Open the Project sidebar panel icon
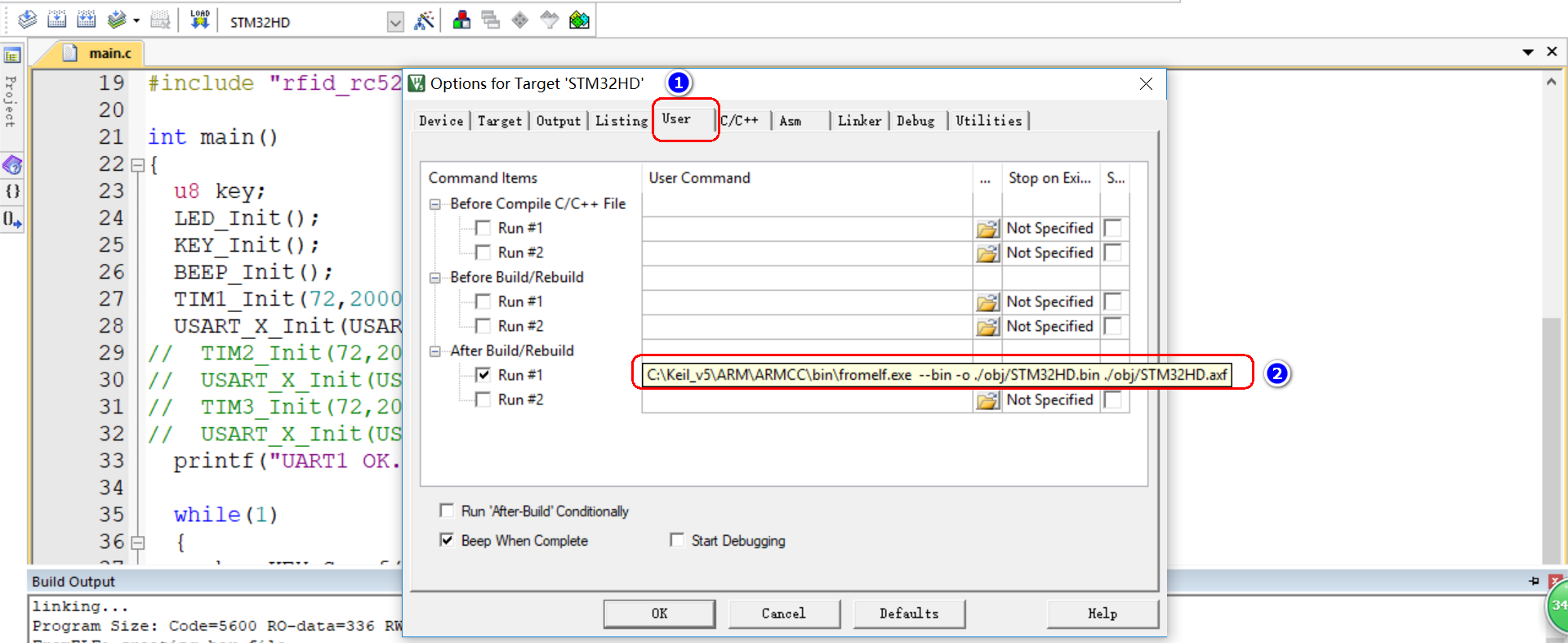The width and height of the screenshot is (1568, 643). point(12,56)
